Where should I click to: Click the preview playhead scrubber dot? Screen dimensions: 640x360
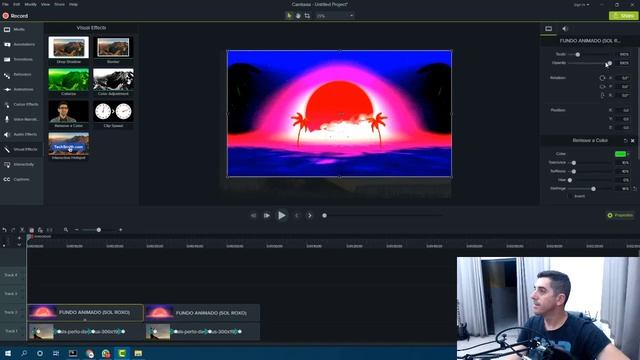324,216
